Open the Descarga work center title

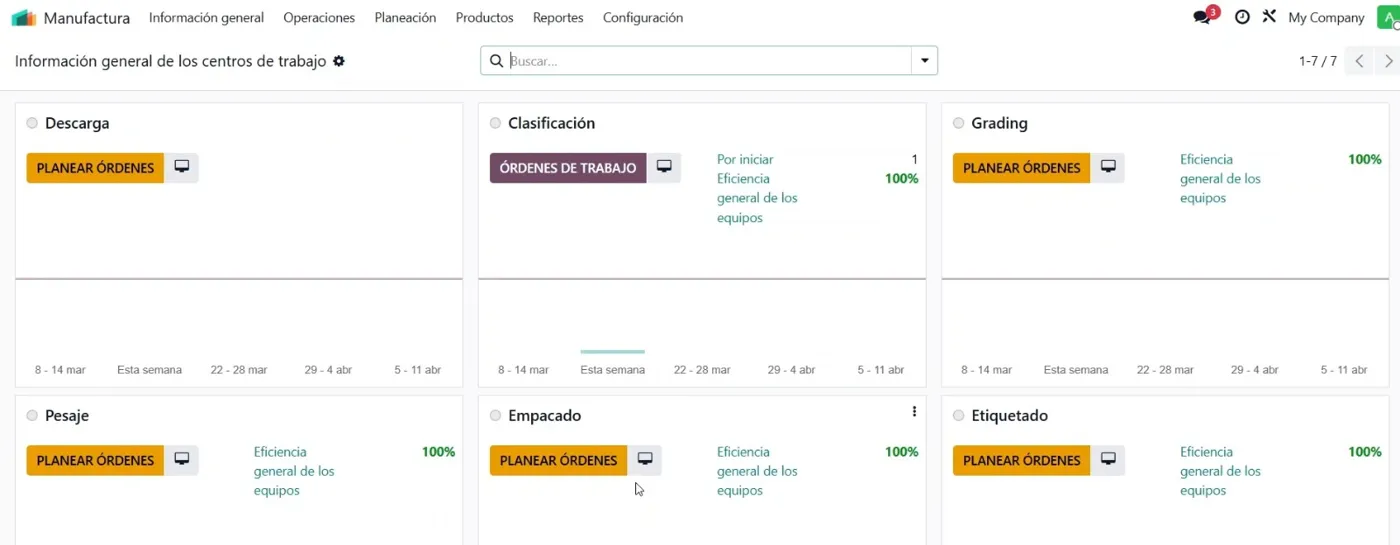(77, 123)
